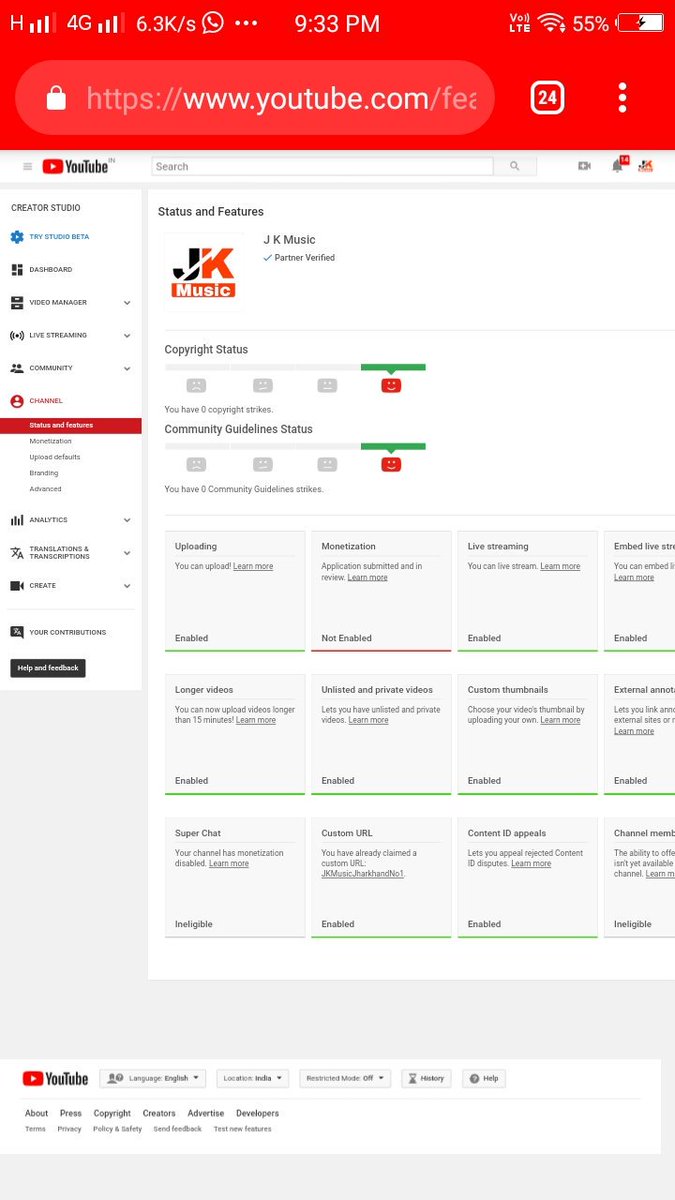Click the green Copyright Status progress bar
This screenshot has height=1200, width=675.
click(x=393, y=367)
